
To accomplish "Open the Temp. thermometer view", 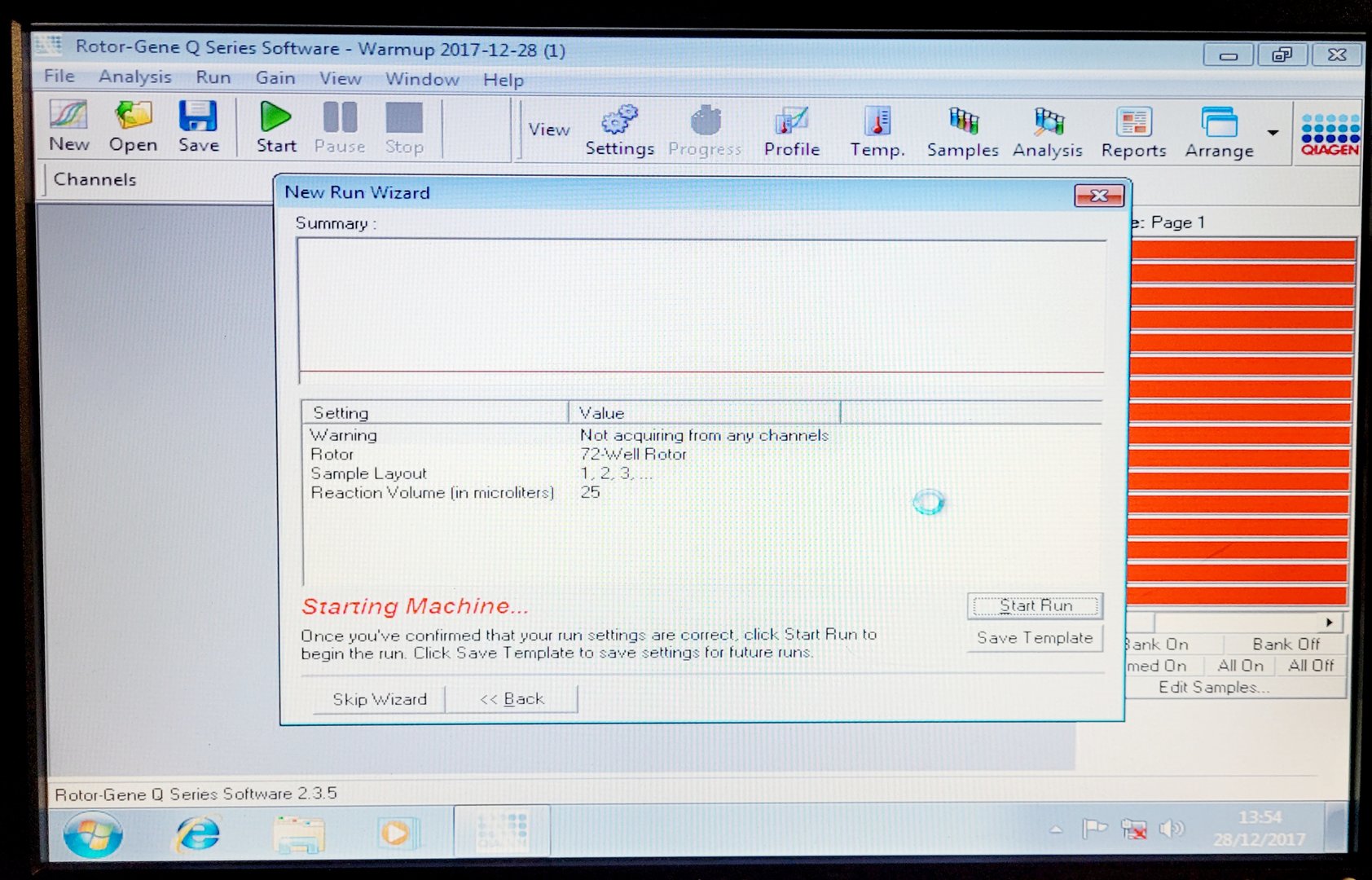I will [878, 131].
